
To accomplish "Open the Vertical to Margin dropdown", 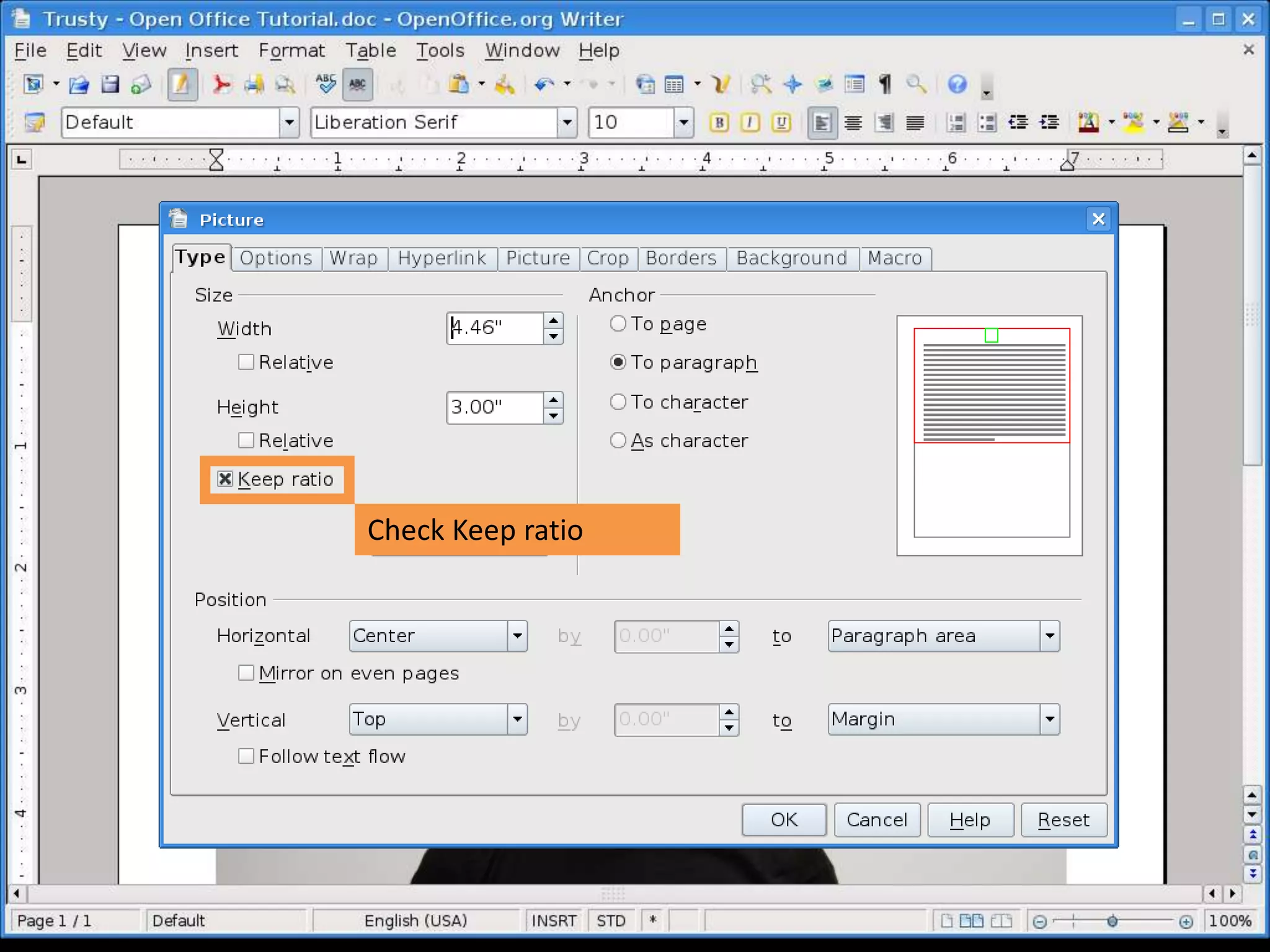I will click(1049, 720).
